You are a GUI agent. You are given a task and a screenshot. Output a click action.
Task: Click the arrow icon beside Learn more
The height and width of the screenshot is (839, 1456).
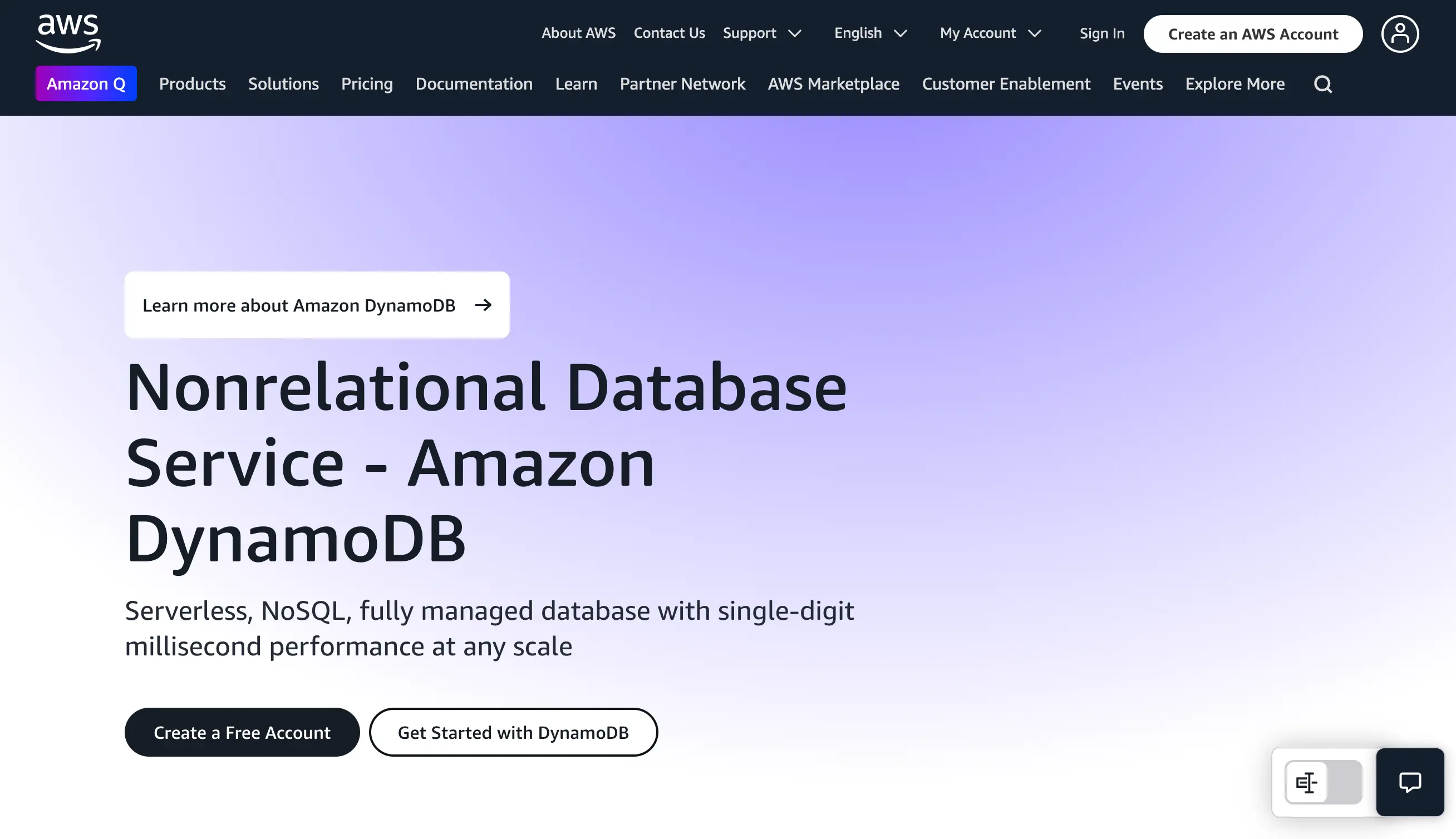483,305
